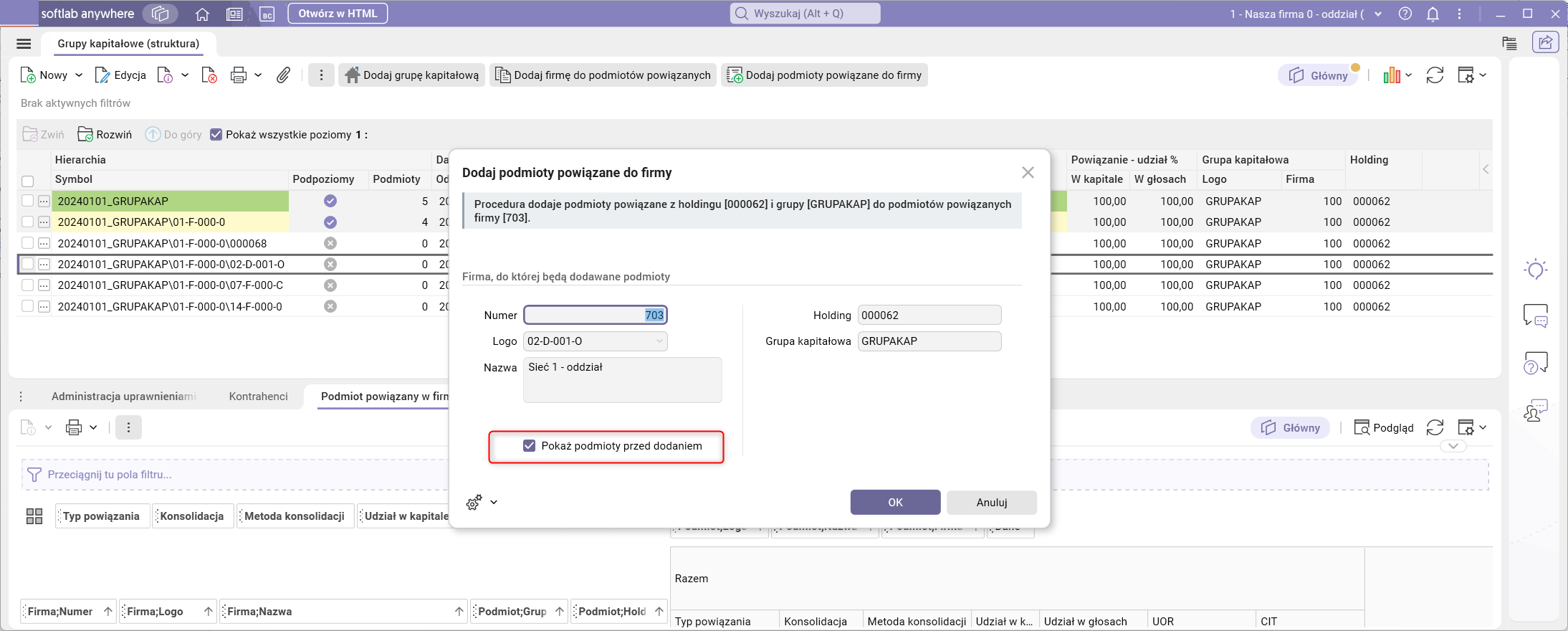Image resolution: width=1568 pixels, height=631 pixels.
Task: Expand the print options dropdown arrow
Action: [x=258, y=75]
